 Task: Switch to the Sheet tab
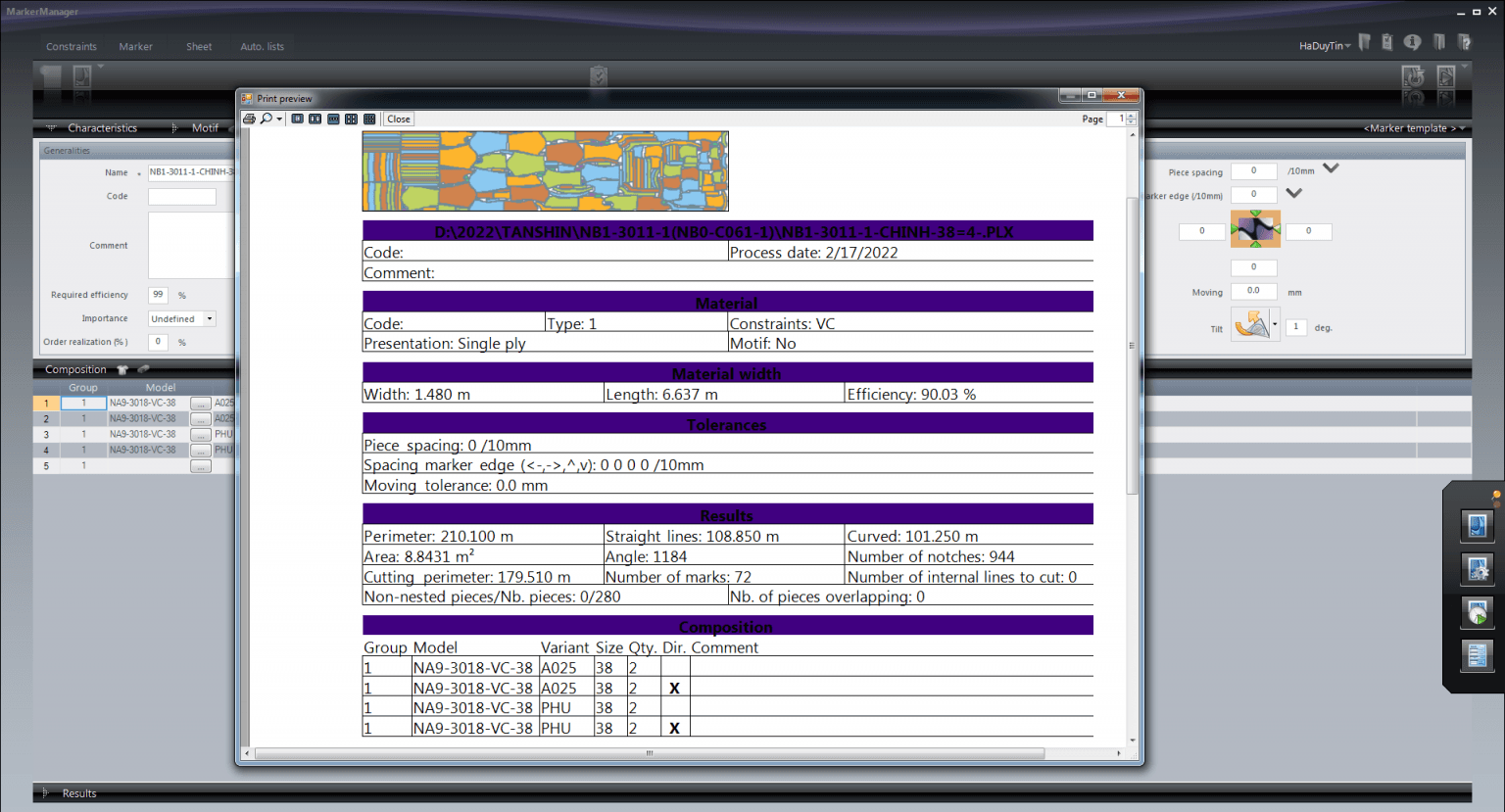pos(199,46)
